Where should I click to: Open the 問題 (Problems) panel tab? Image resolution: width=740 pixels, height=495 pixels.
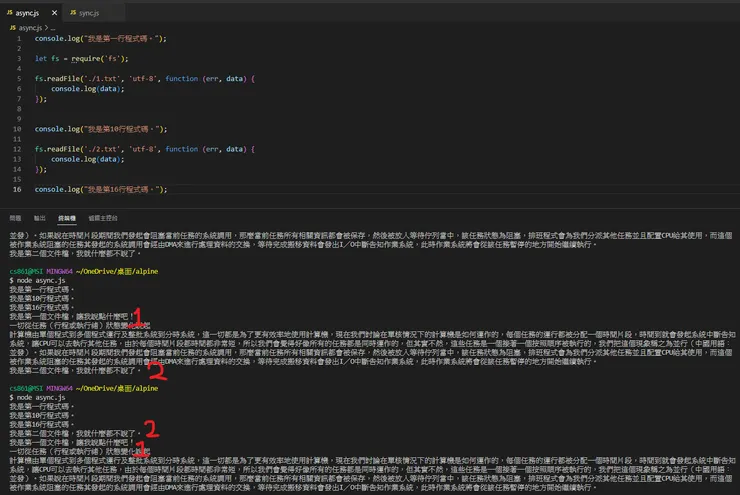[15, 217]
